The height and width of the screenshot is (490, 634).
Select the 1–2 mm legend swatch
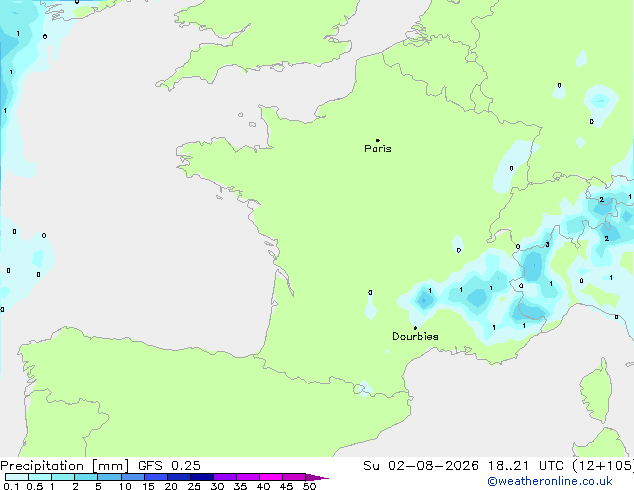[x=63, y=477]
